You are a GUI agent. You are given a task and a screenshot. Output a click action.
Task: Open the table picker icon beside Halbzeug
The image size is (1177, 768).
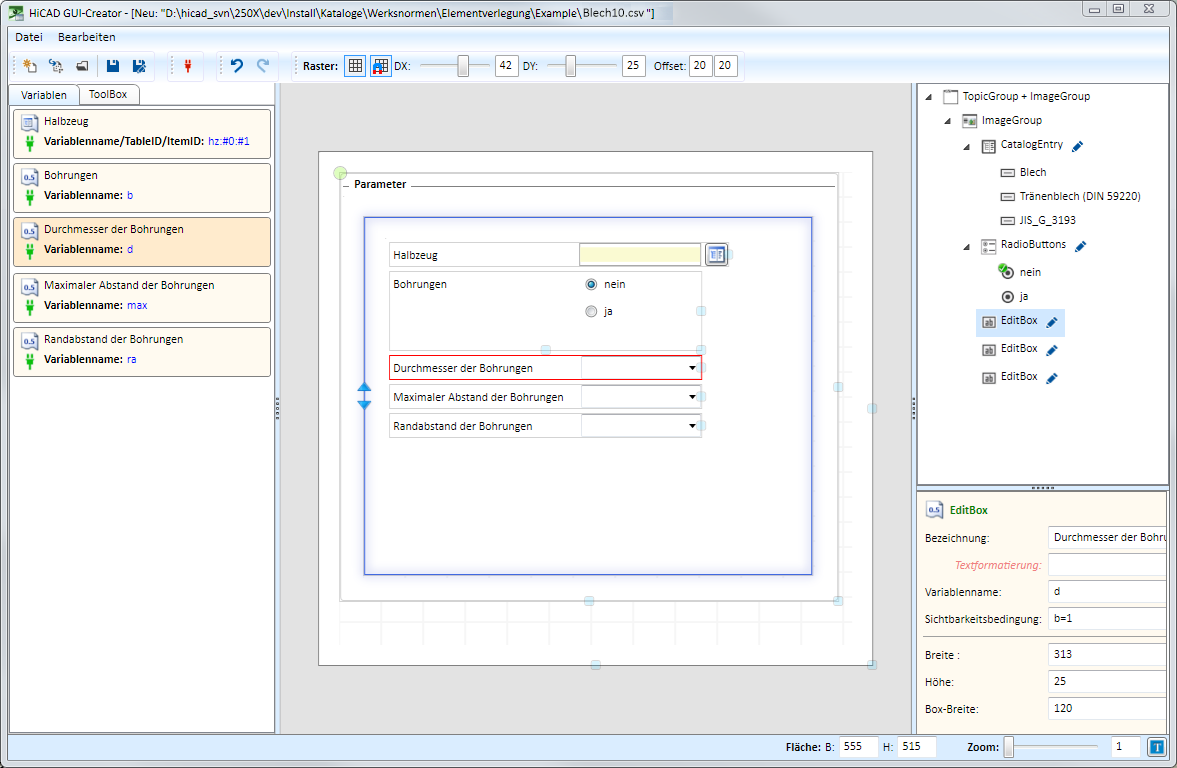point(716,254)
